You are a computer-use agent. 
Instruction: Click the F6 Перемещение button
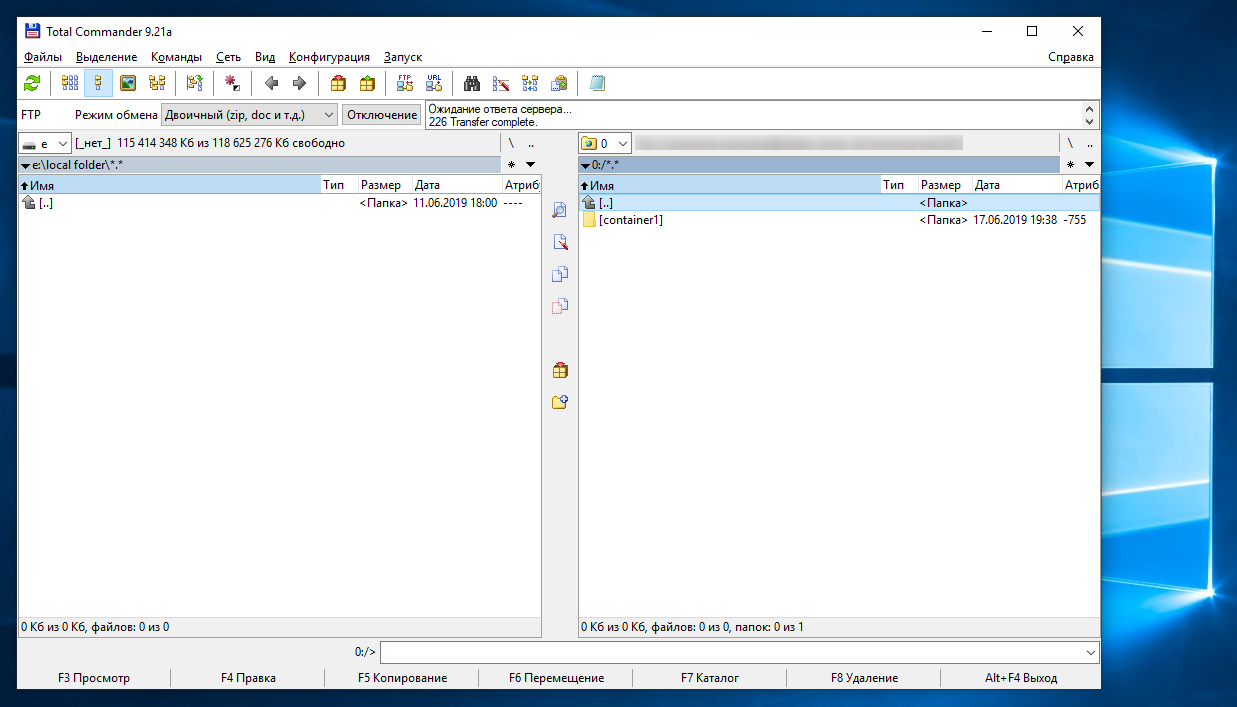pyautogui.click(x=556, y=678)
